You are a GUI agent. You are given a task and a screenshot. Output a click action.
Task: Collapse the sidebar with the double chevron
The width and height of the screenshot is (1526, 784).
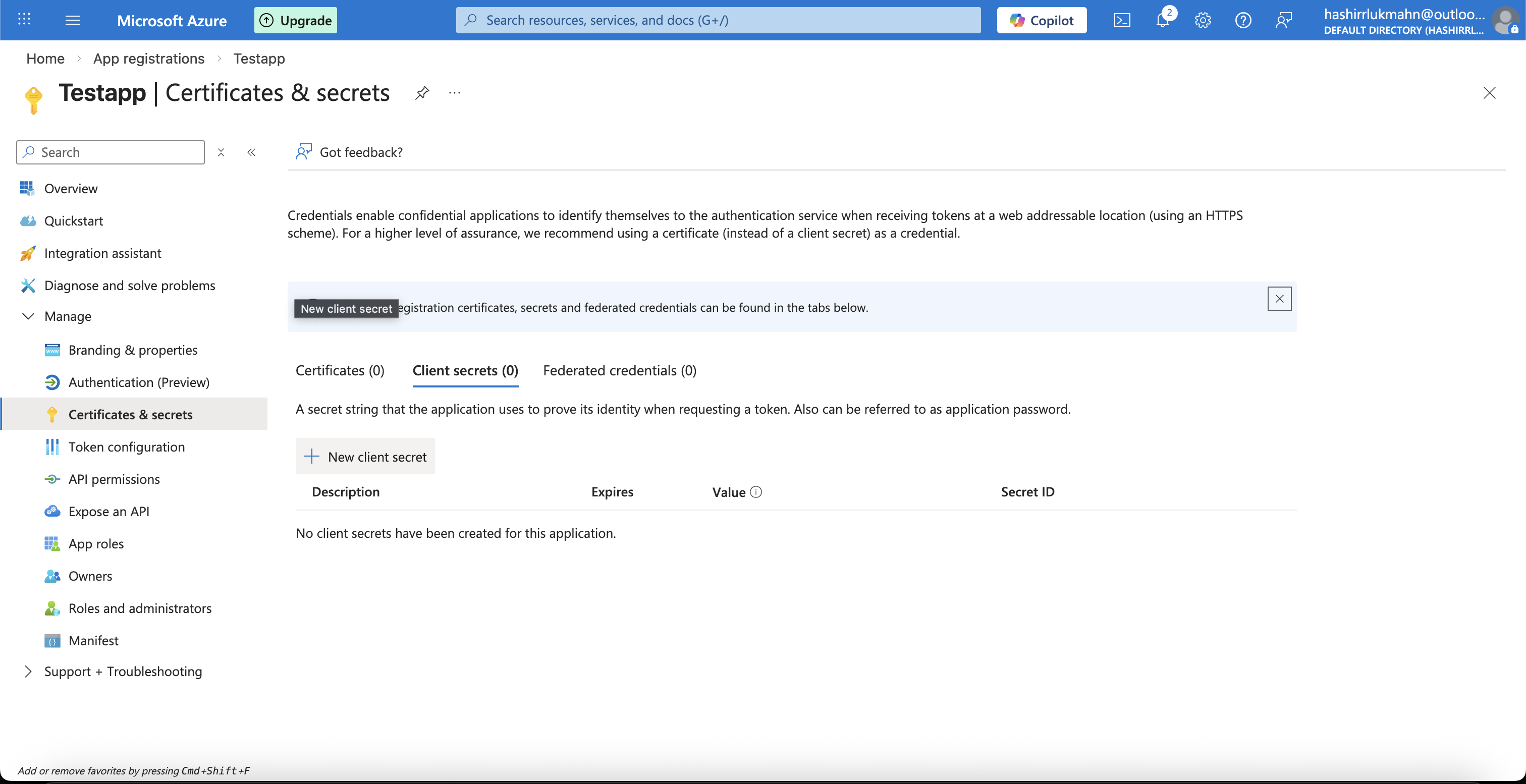(x=251, y=152)
